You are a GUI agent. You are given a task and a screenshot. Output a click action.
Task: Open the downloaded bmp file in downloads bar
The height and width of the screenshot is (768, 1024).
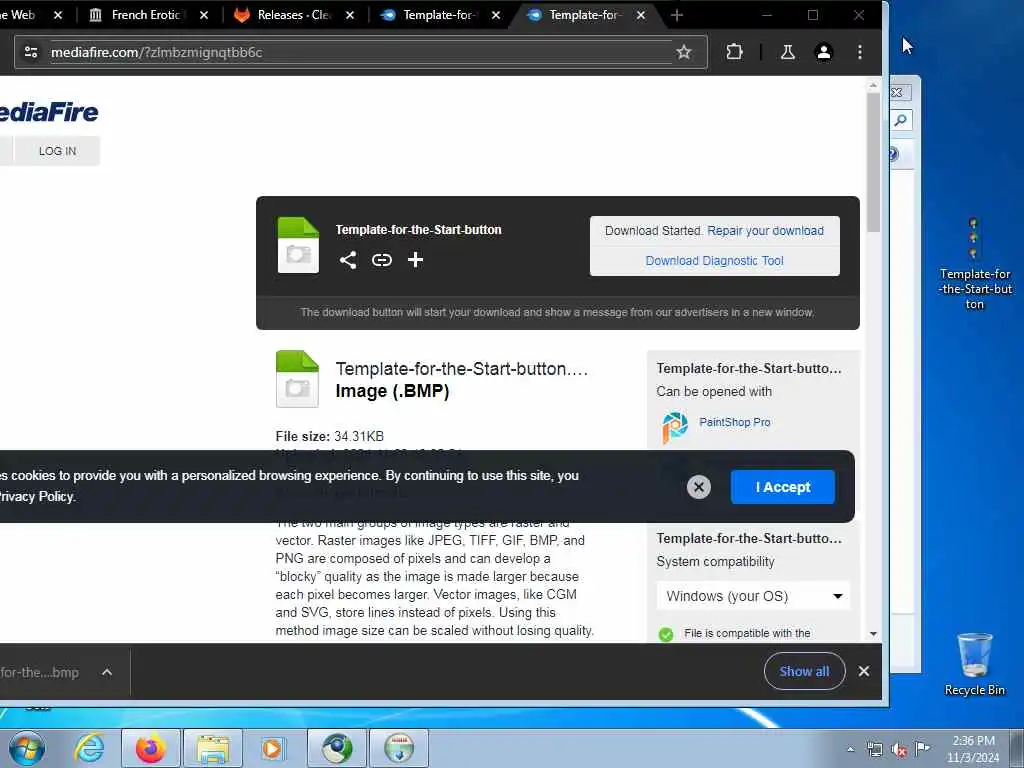(x=40, y=672)
